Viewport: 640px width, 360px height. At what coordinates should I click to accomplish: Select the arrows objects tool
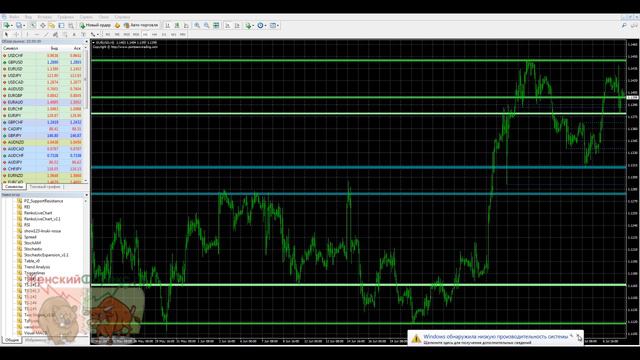click(93, 35)
